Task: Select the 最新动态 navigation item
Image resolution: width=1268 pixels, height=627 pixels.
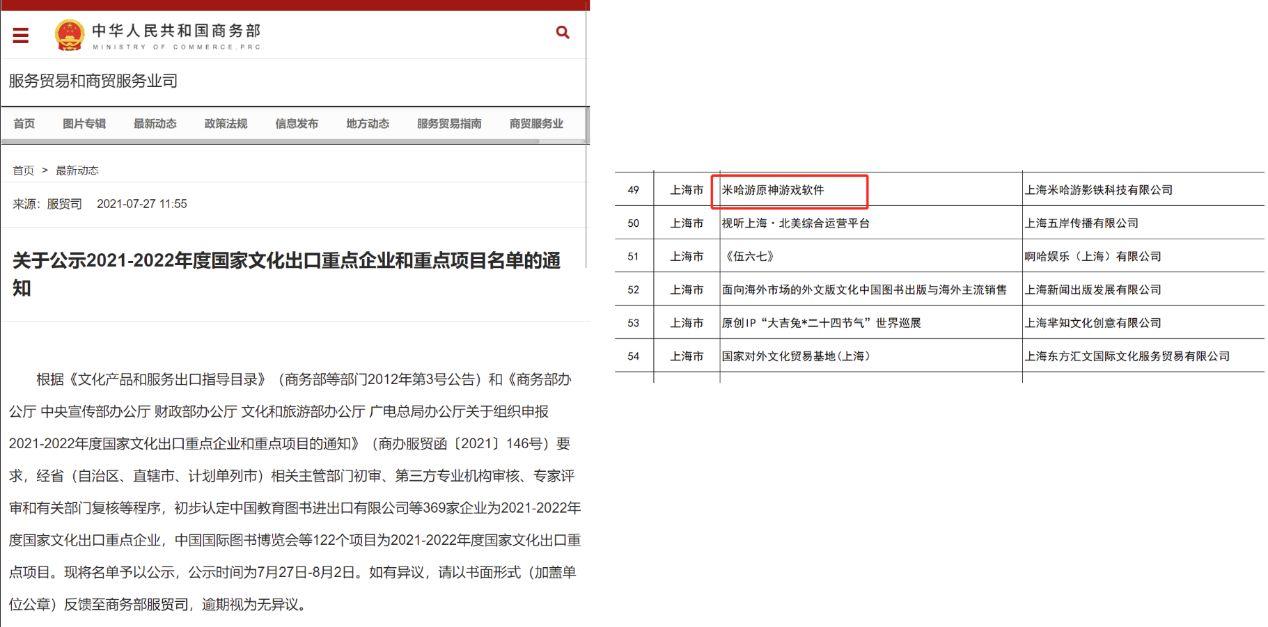Action: point(155,123)
